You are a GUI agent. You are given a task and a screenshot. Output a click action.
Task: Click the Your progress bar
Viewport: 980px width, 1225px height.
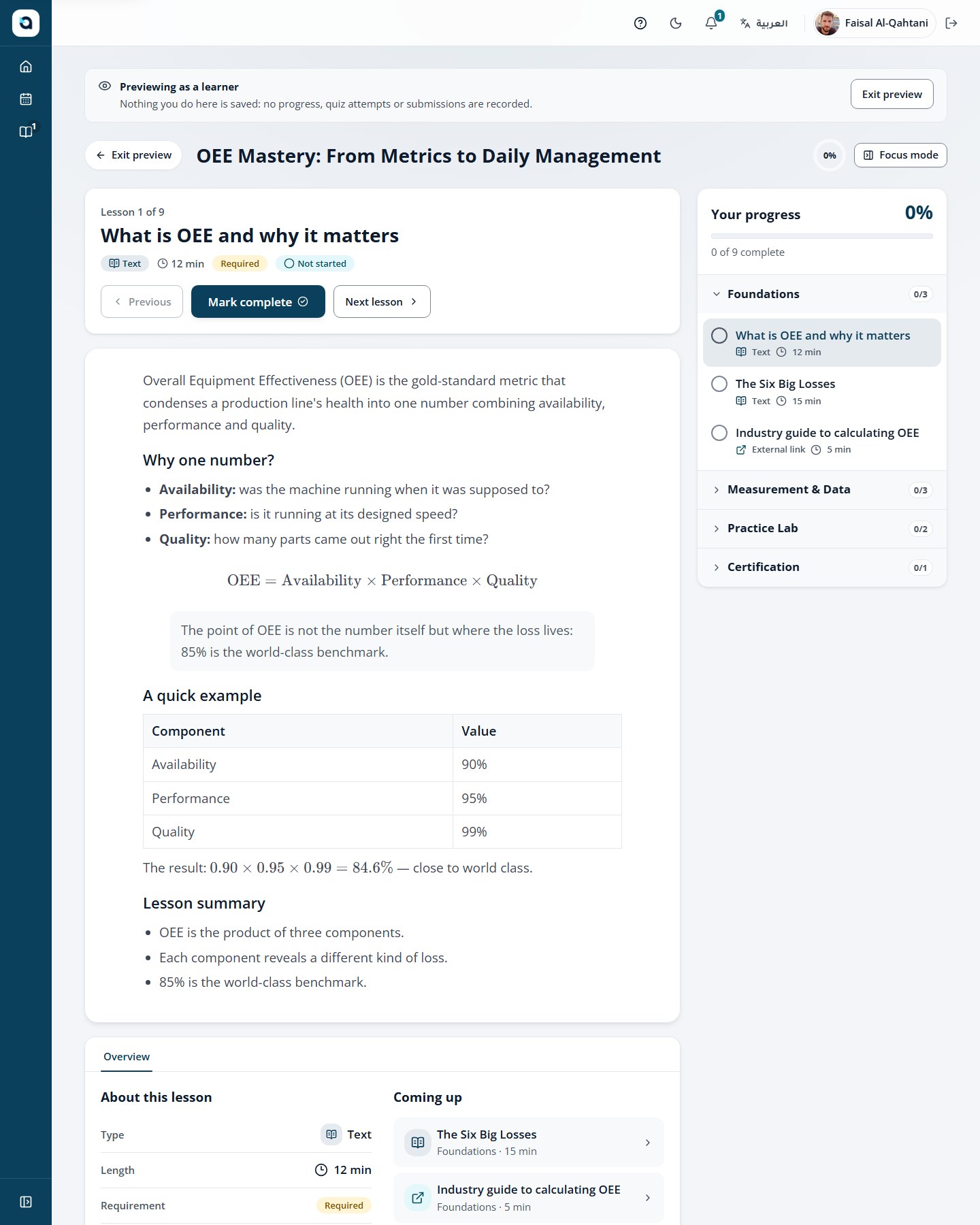click(x=822, y=236)
